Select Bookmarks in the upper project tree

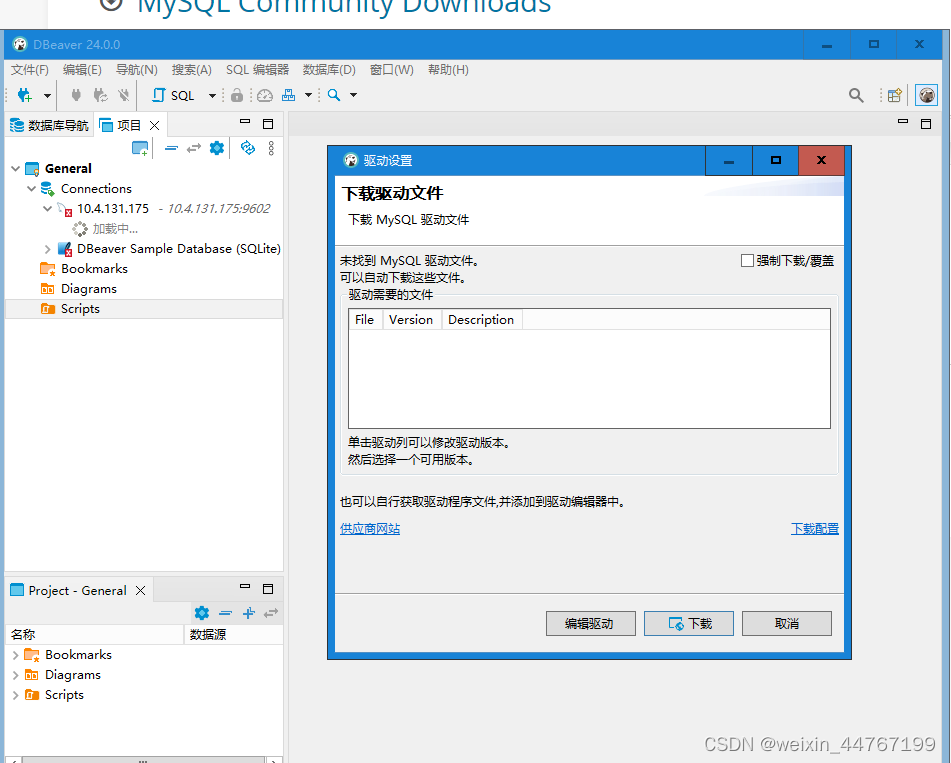(94, 269)
